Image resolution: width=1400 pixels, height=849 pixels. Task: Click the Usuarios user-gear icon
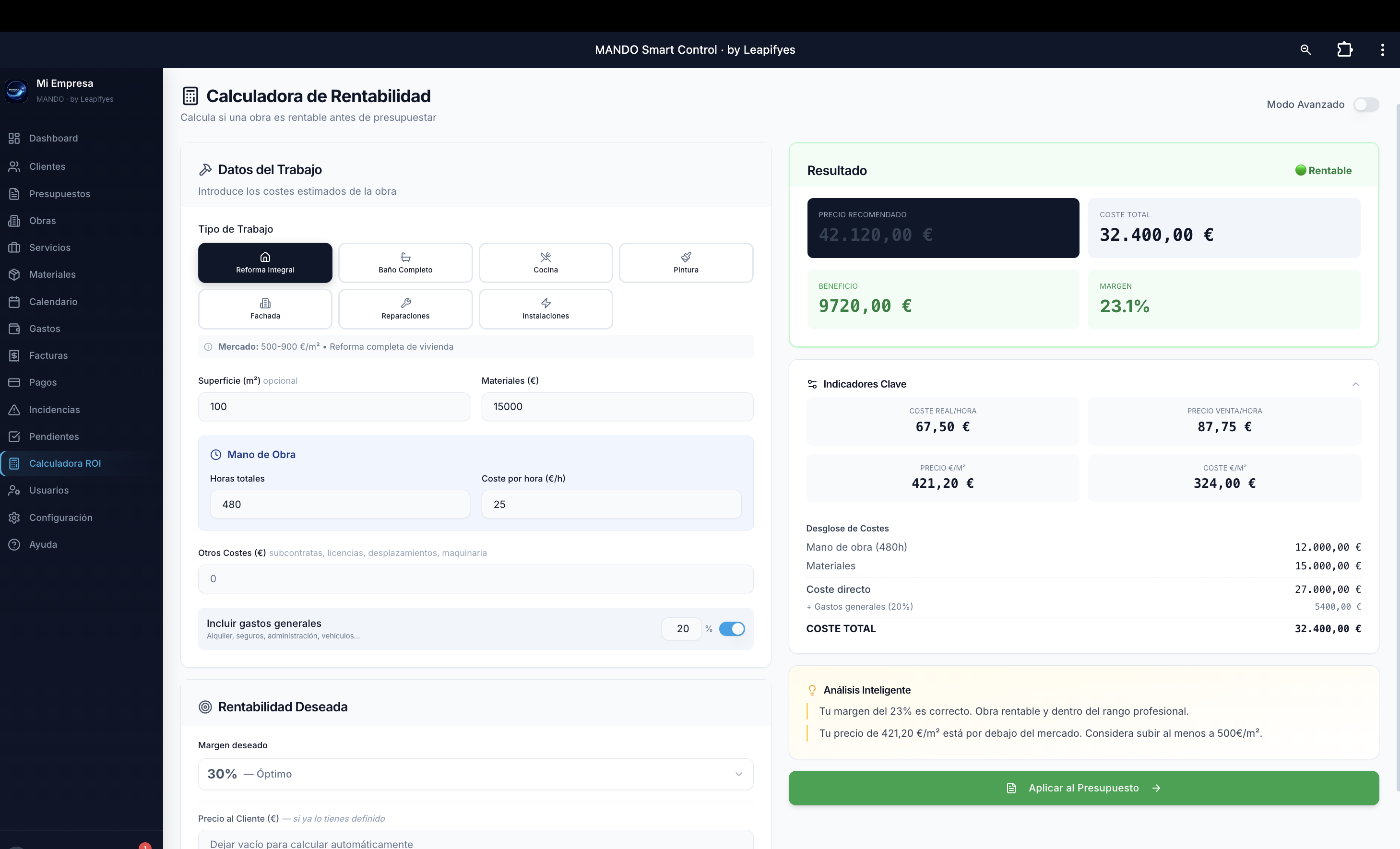tap(14, 491)
